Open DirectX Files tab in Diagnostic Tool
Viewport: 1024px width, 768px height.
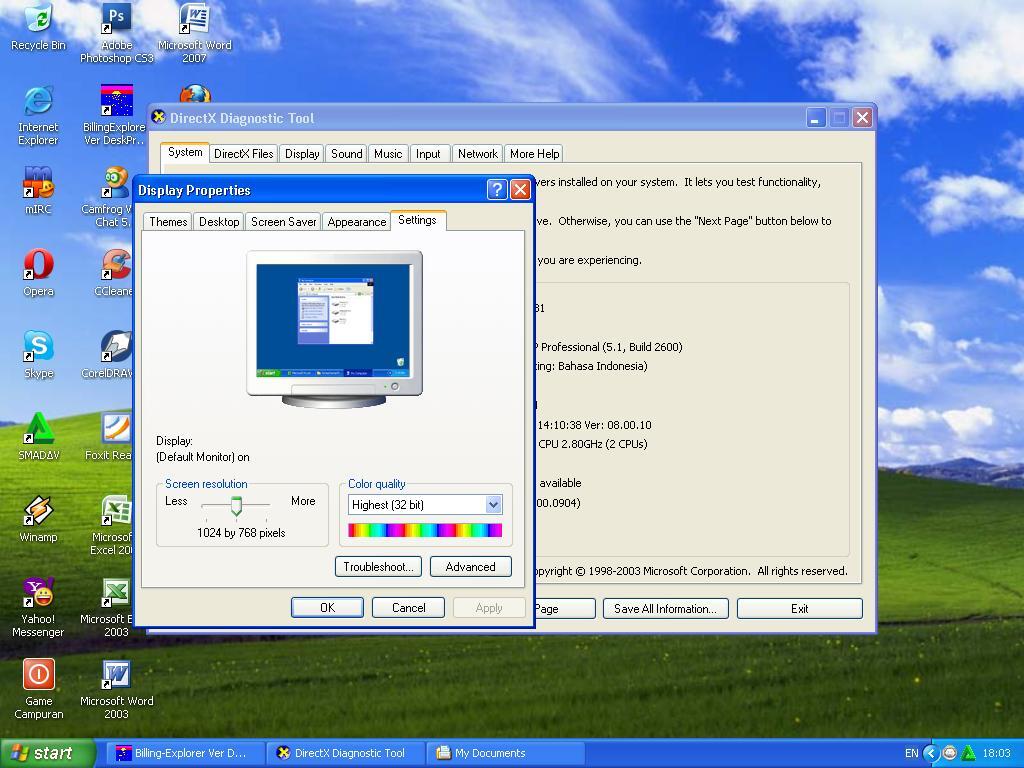point(244,153)
